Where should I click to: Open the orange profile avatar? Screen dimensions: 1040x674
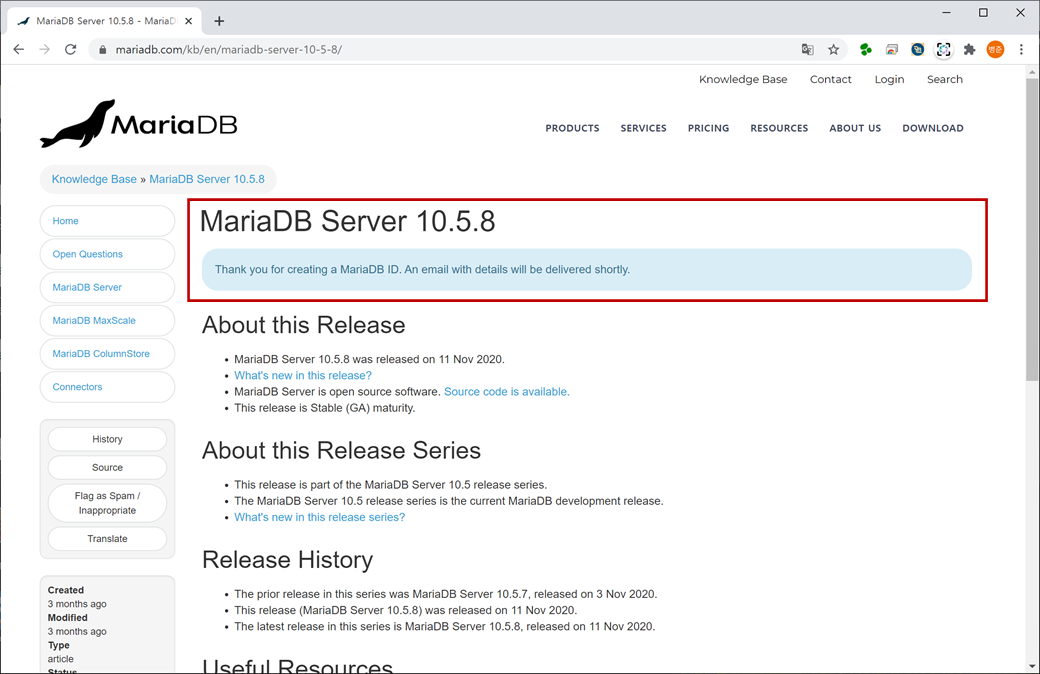pos(995,50)
